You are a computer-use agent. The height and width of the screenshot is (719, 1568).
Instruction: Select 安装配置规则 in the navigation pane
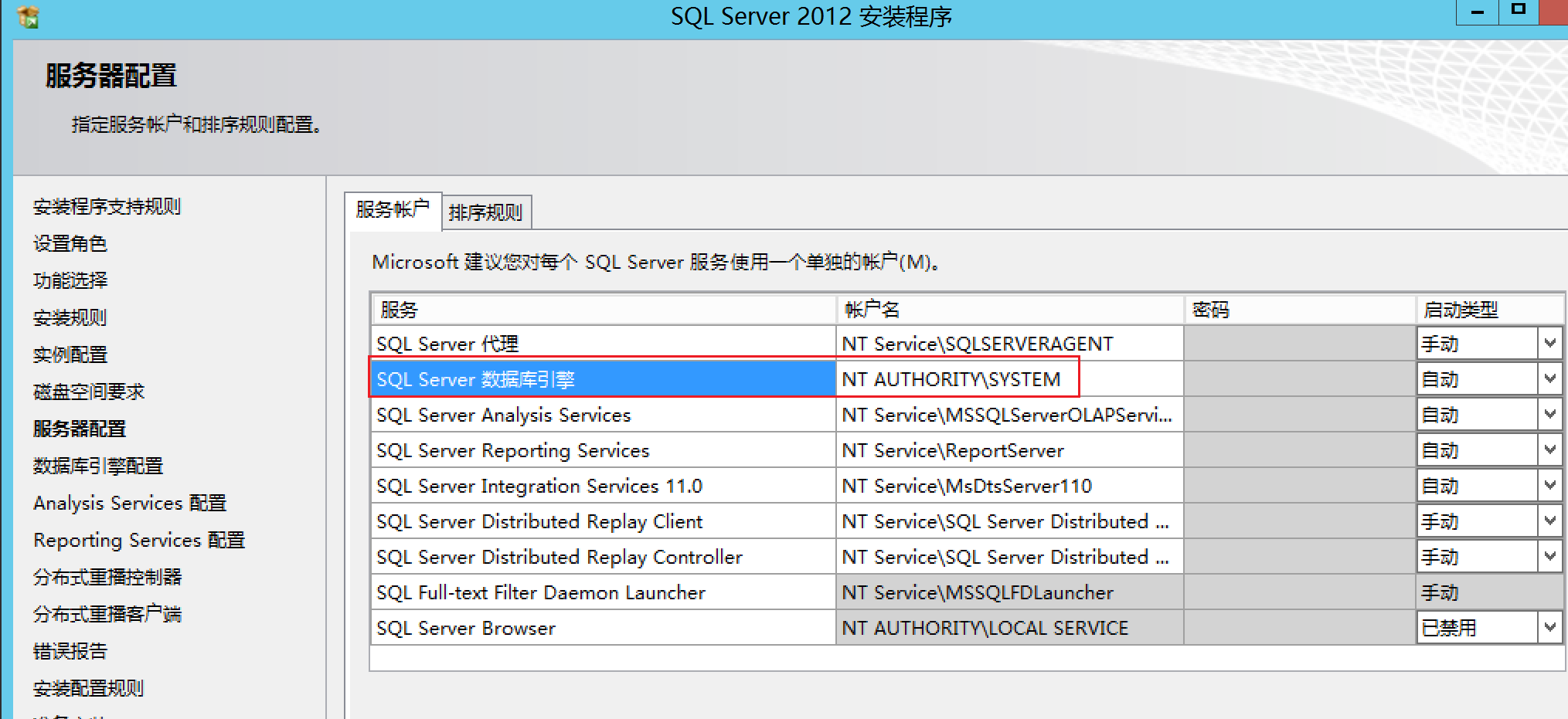88,688
